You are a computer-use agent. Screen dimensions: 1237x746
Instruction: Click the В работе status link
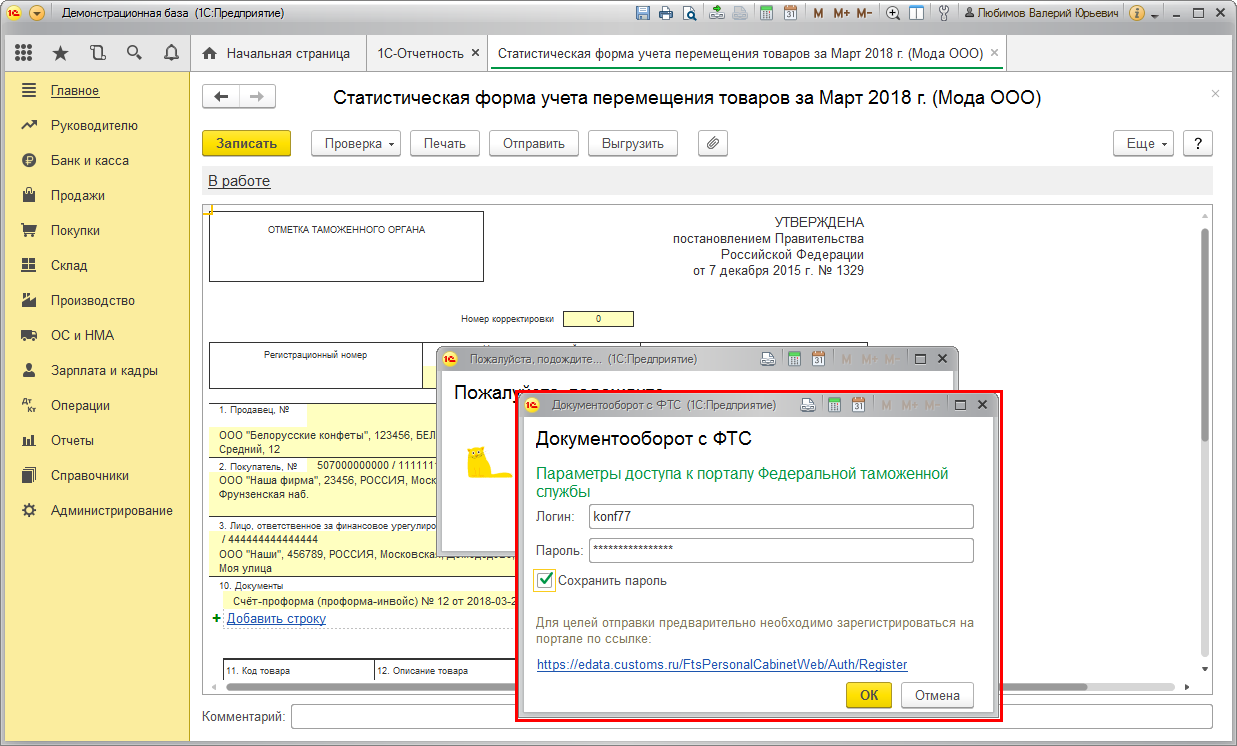[239, 181]
